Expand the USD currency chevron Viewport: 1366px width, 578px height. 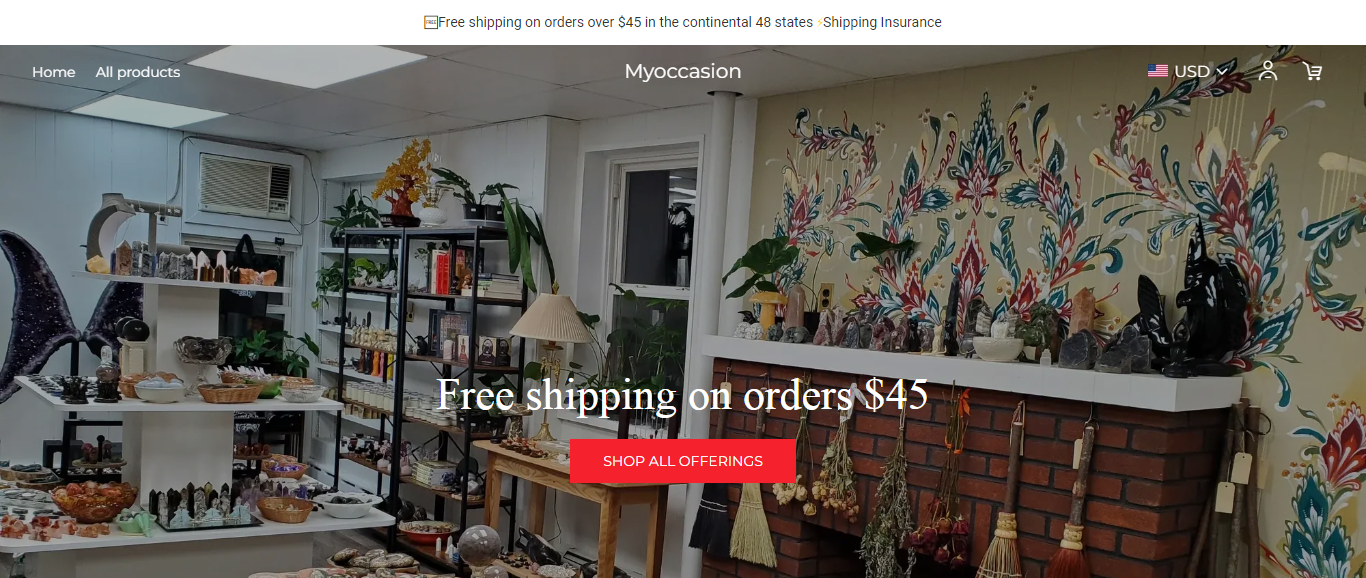[x=1222, y=71]
